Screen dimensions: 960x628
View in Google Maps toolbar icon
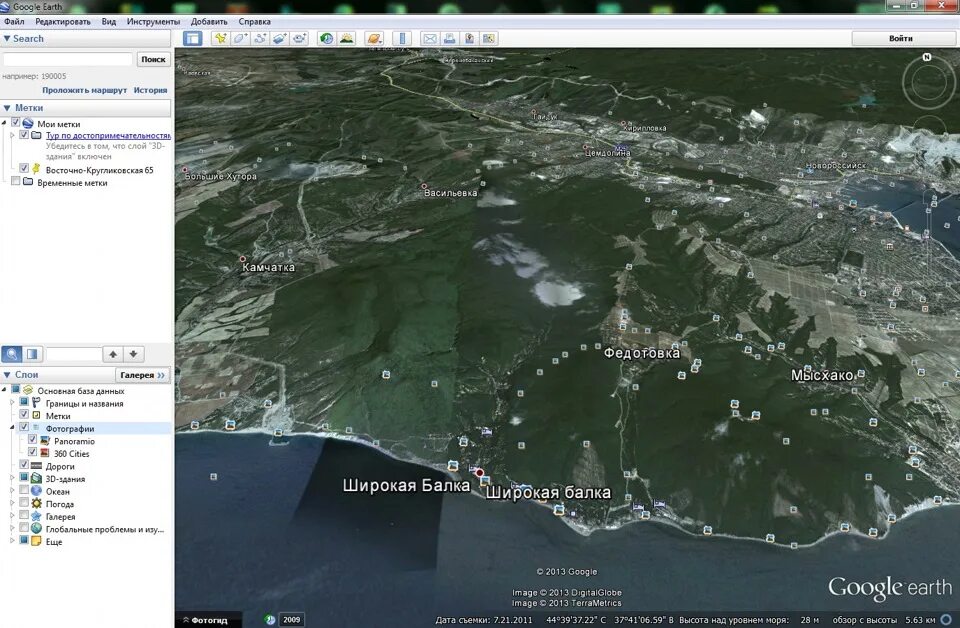tap(489, 39)
